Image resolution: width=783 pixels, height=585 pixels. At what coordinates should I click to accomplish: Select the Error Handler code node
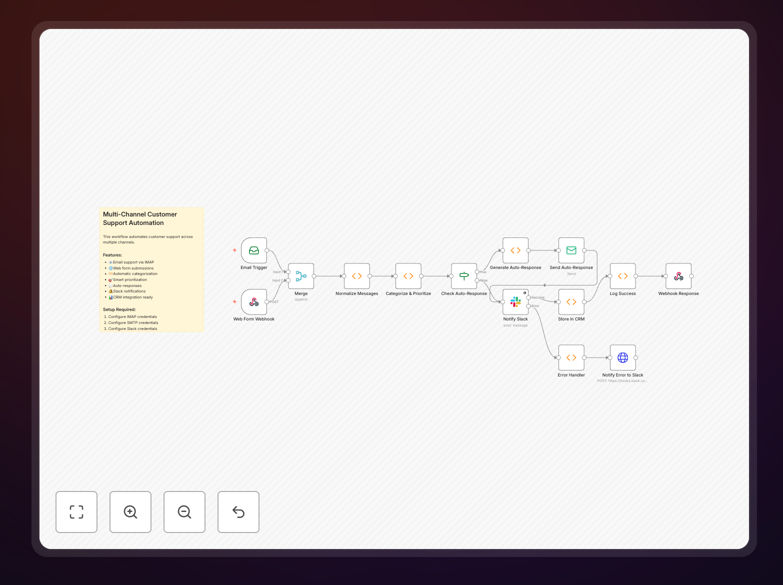571,357
